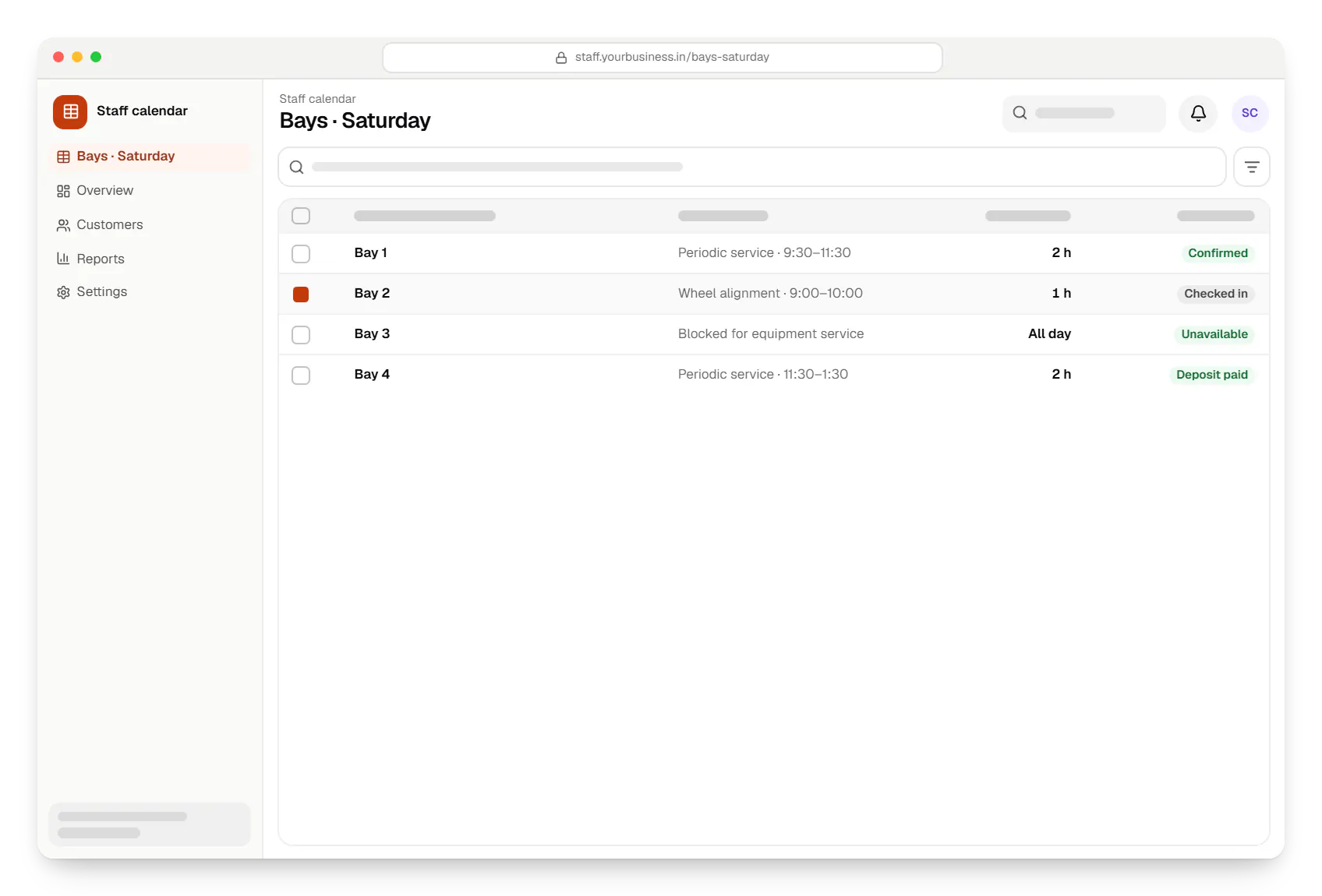Go to Customers page
Image resolution: width=1322 pixels, height=896 pixels.
click(x=150, y=225)
